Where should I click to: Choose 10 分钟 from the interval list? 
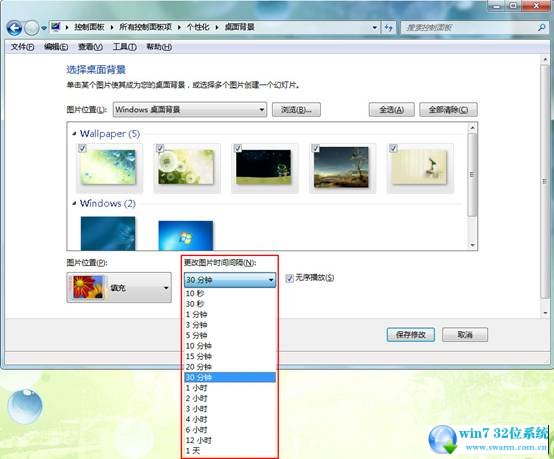230,346
